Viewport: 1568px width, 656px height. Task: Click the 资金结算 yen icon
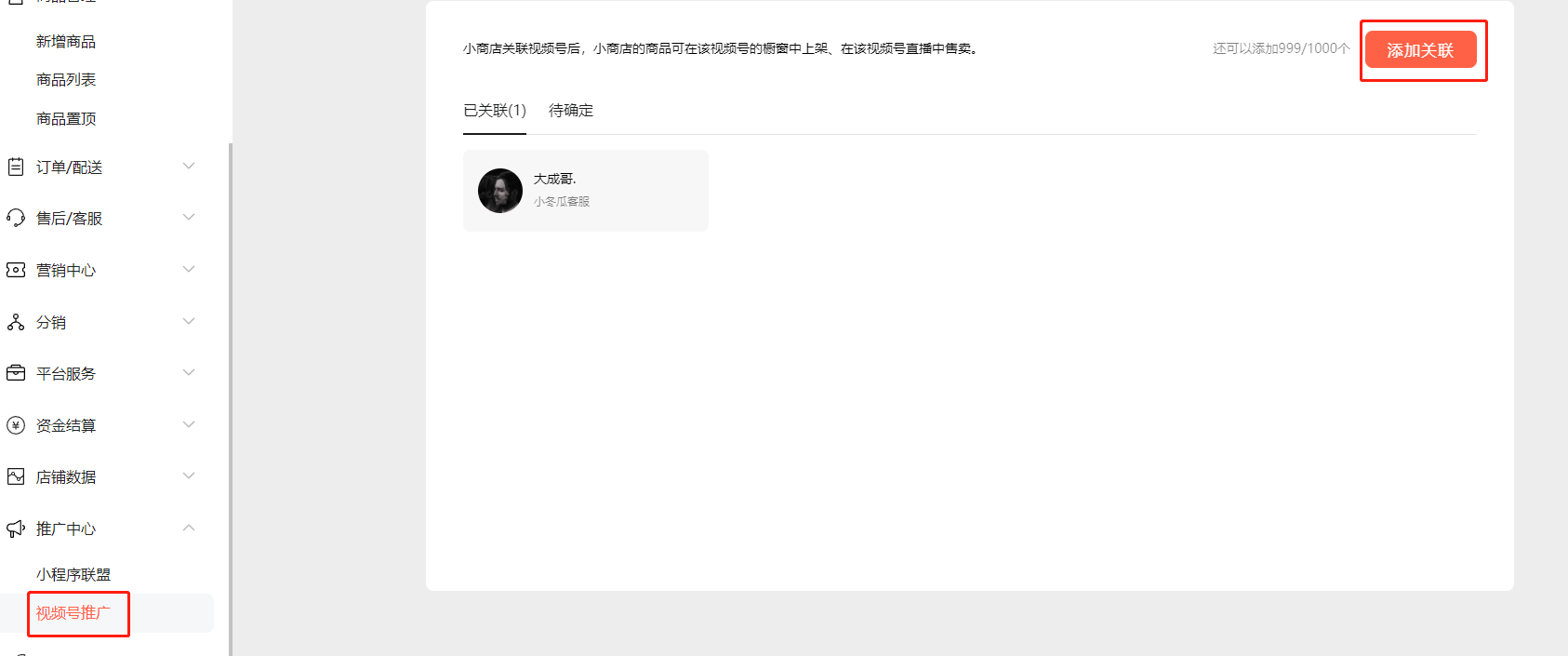coord(16,425)
